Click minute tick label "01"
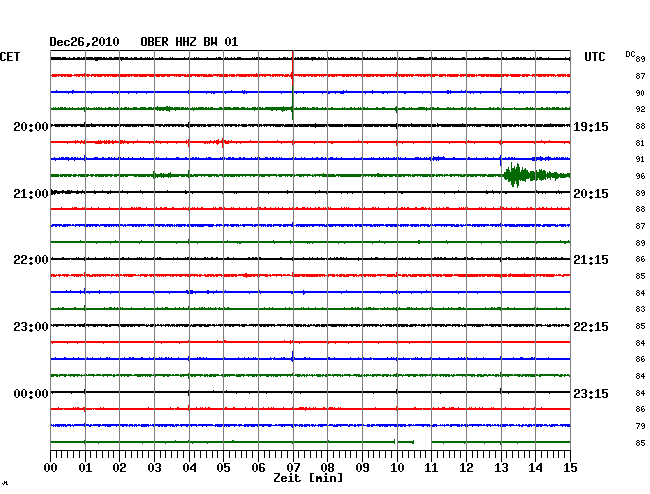 point(85,468)
